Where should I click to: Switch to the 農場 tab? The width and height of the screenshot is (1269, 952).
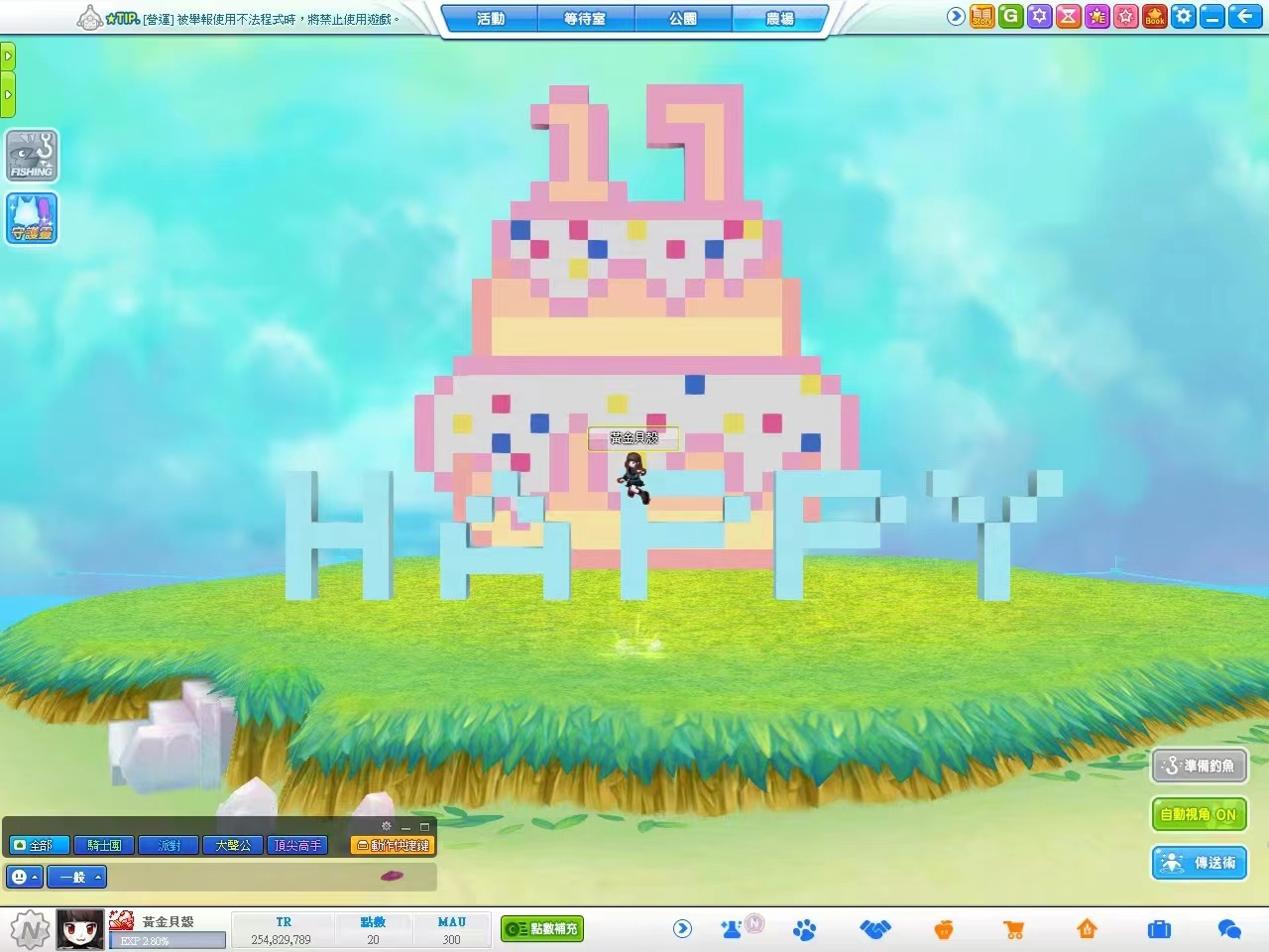click(779, 18)
